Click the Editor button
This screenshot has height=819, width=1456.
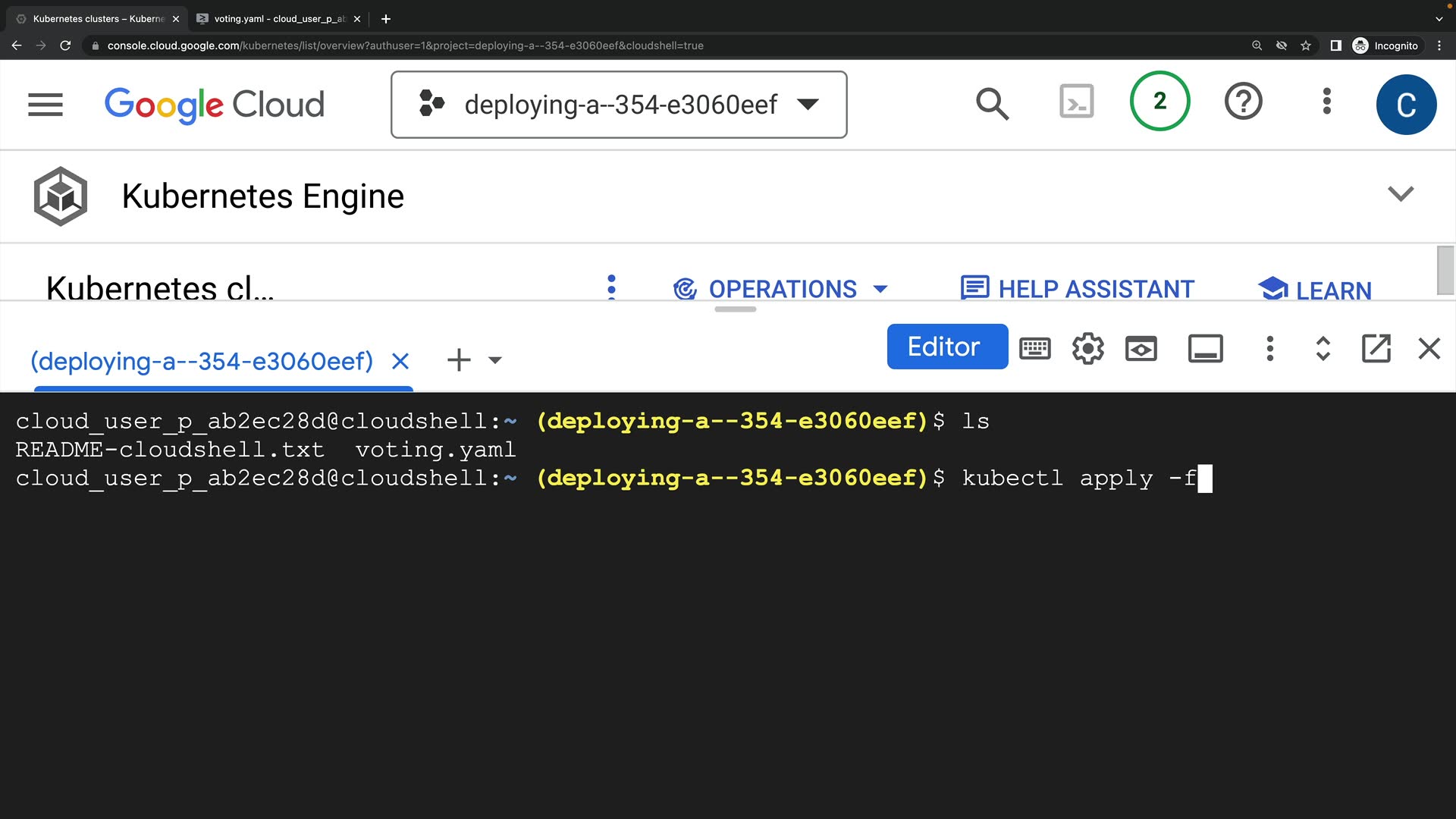point(946,347)
